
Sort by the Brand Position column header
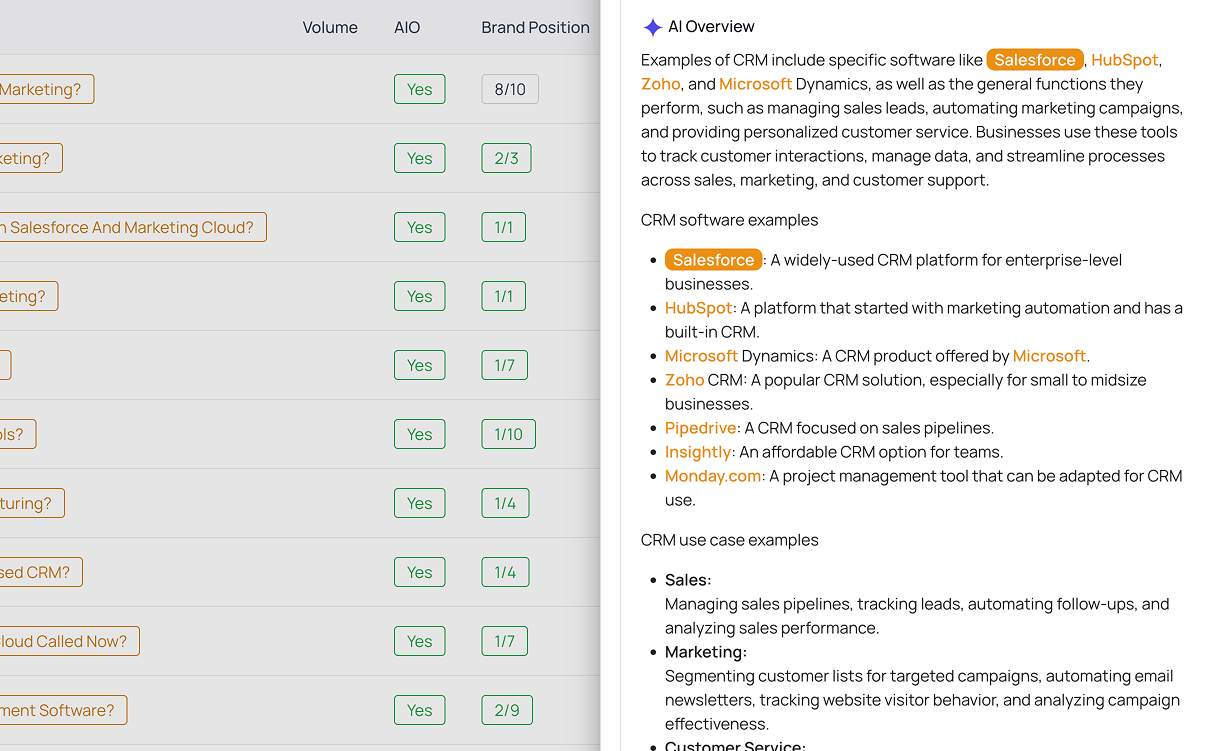[535, 28]
